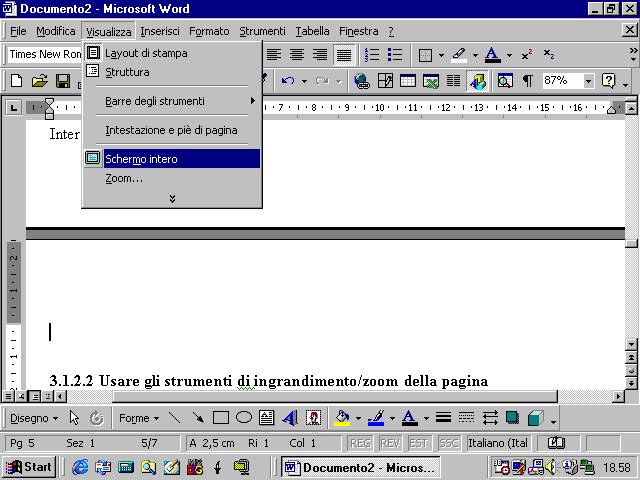
Task: Select the Line drawing tool
Action: pyautogui.click(x=175, y=418)
